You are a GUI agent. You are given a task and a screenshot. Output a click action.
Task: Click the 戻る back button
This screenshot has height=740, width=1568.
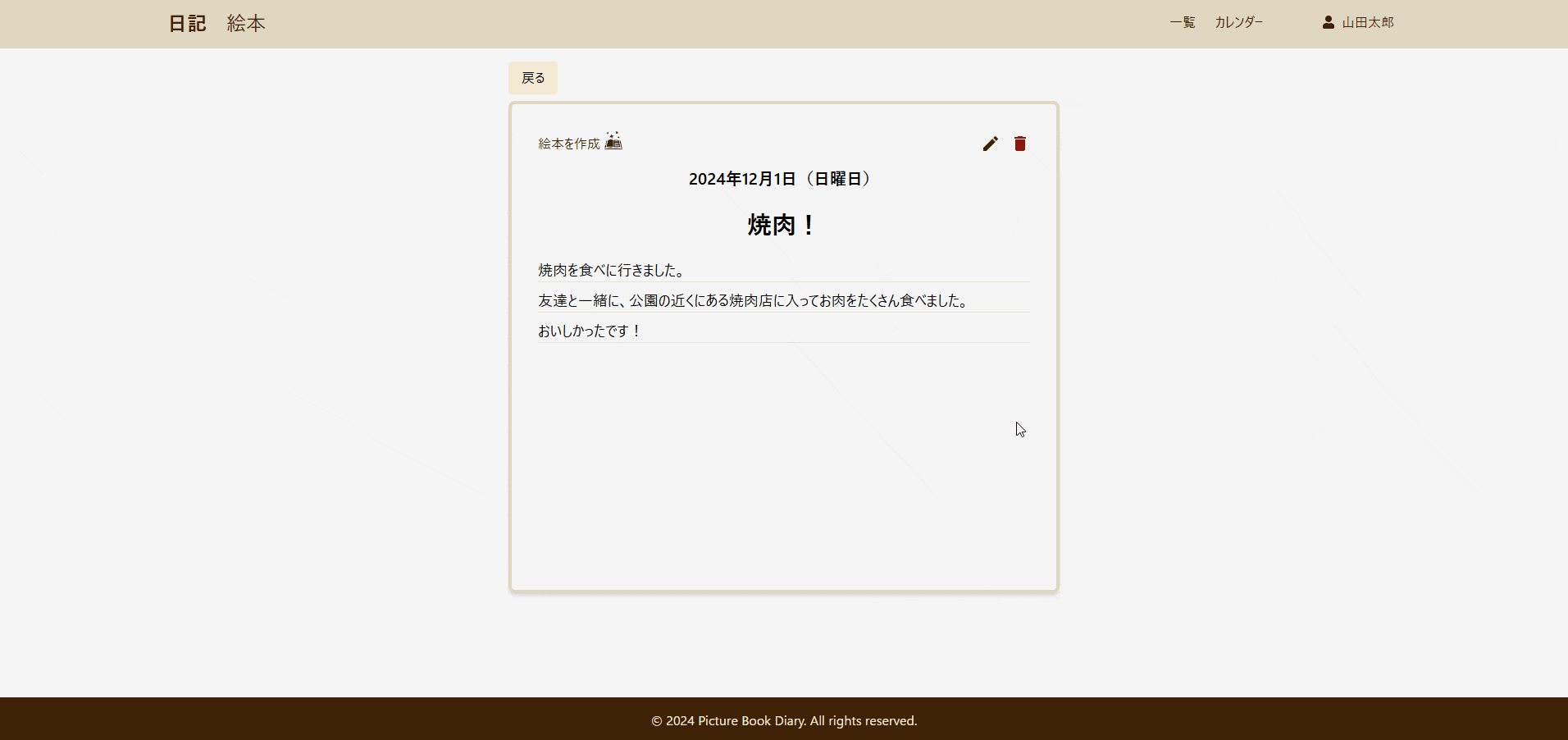tap(533, 77)
